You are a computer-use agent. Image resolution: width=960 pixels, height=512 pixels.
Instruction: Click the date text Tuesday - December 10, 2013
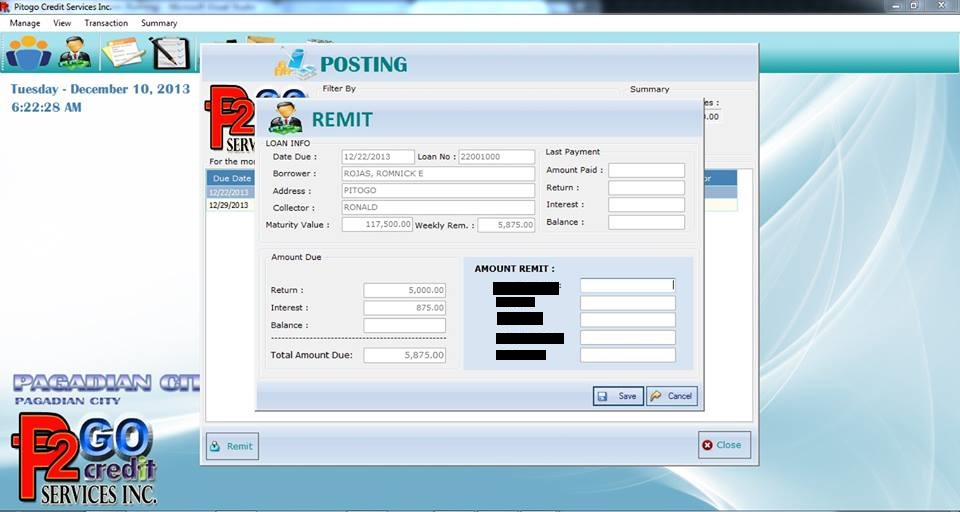(100, 89)
